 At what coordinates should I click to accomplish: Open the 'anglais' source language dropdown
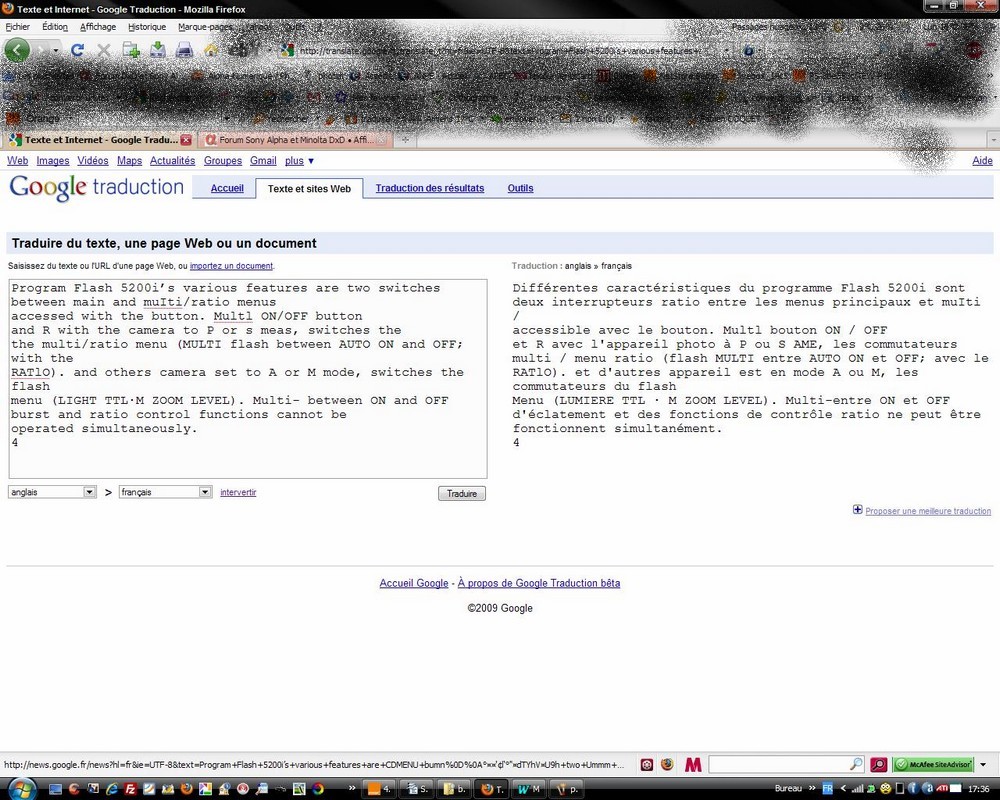click(52, 492)
